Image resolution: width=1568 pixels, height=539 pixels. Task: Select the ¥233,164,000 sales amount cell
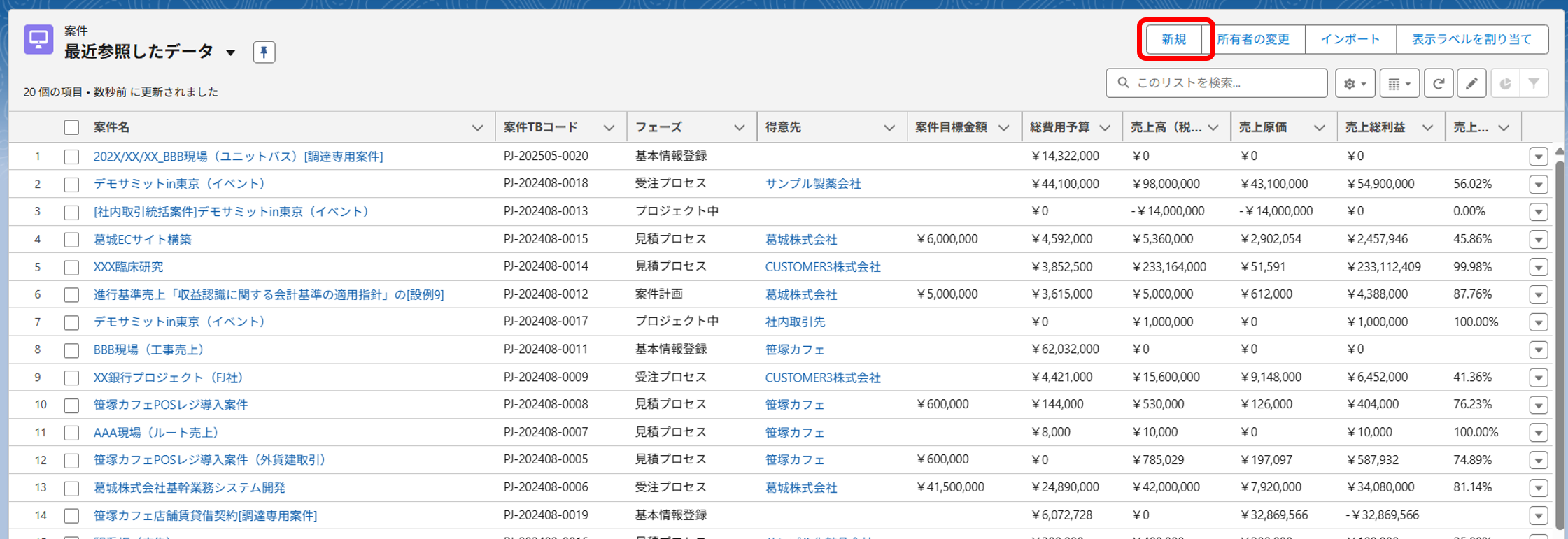pyautogui.click(x=1169, y=267)
